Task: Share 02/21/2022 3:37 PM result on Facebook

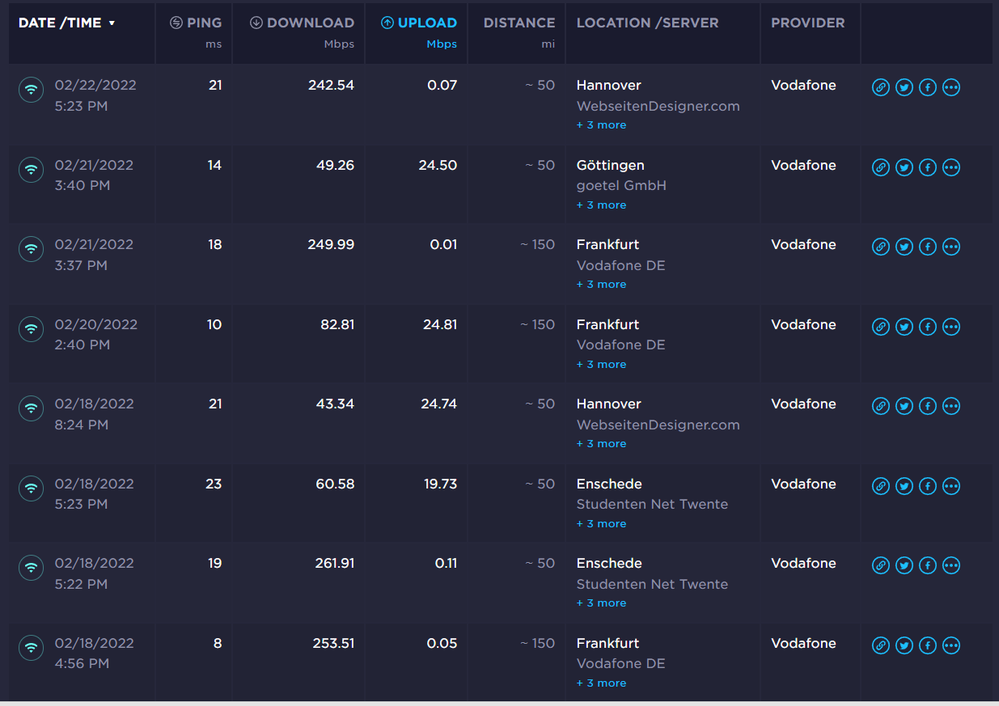Action: point(928,247)
